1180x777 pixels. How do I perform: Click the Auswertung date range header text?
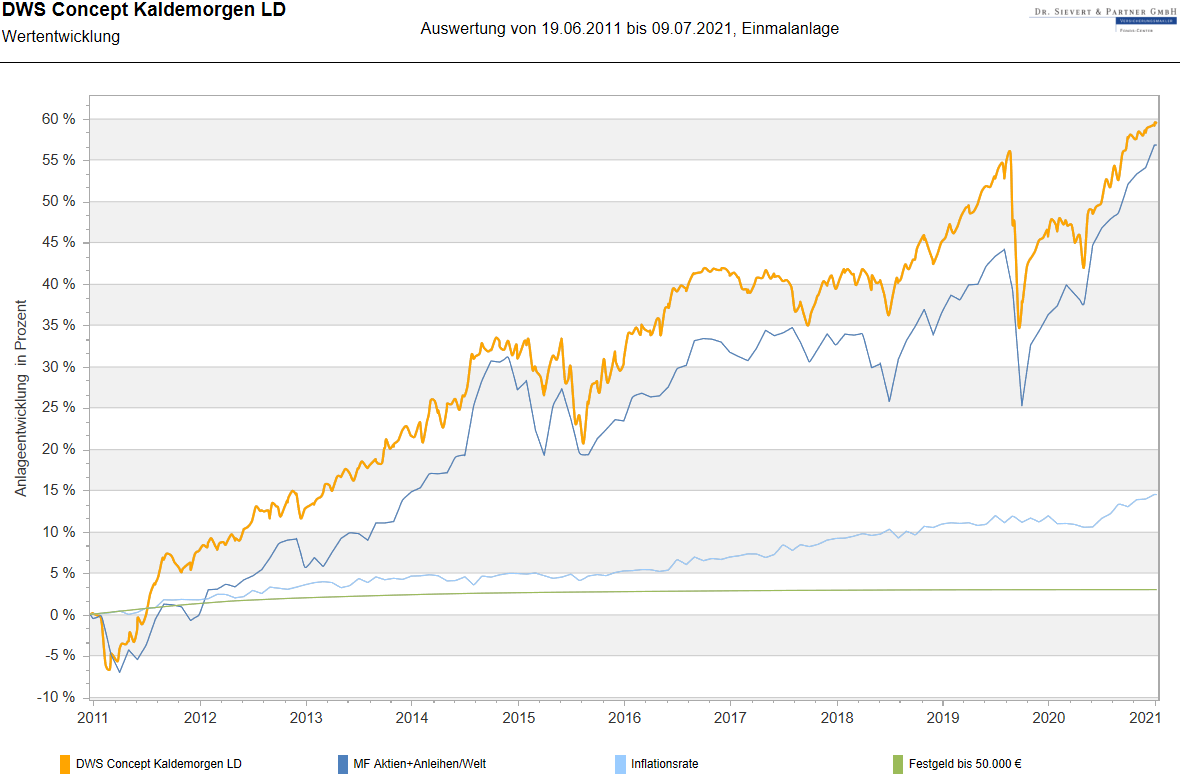(x=629, y=29)
